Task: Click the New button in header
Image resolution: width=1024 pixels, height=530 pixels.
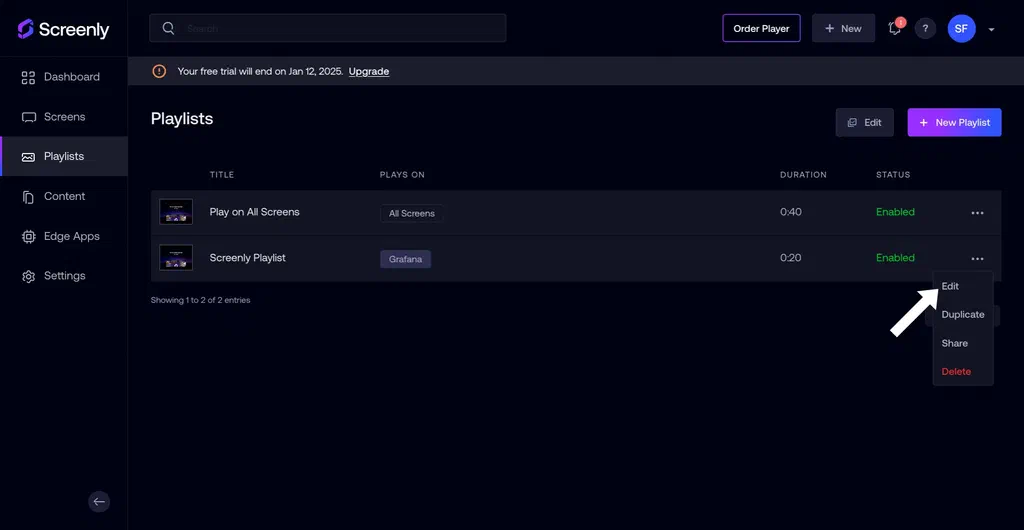Action: pyautogui.click(x=843, y=28)
